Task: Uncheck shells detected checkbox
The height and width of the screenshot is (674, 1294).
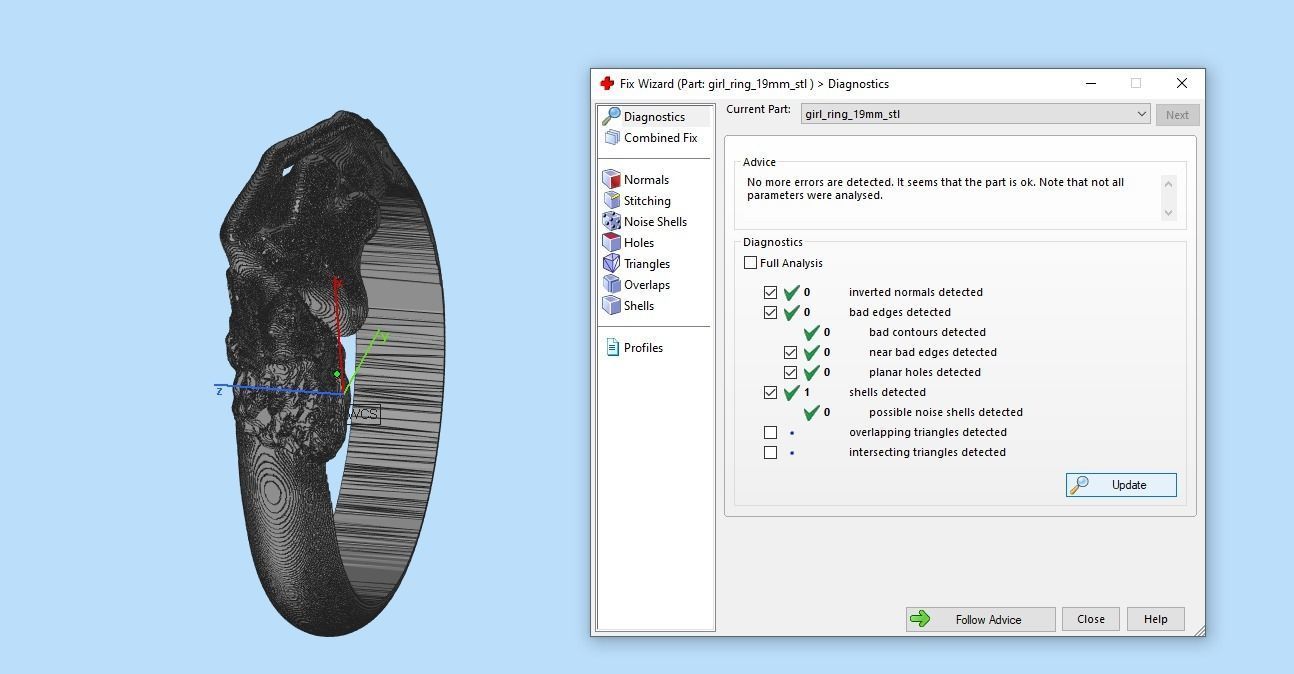Action: [x=770, y=392]
